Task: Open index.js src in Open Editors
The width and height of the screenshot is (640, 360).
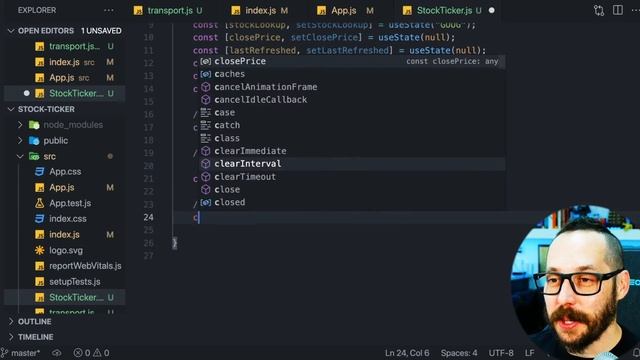Action: pyautogui.click(x=64, y=62)
